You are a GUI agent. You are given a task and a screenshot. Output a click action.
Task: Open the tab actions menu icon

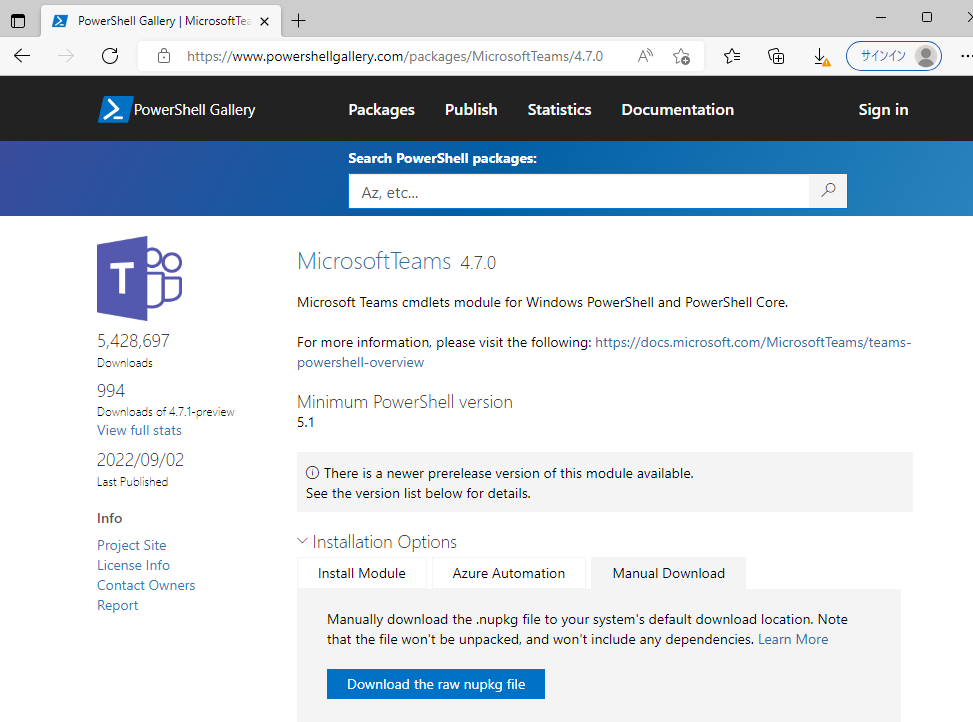click(x=18, y=21)
